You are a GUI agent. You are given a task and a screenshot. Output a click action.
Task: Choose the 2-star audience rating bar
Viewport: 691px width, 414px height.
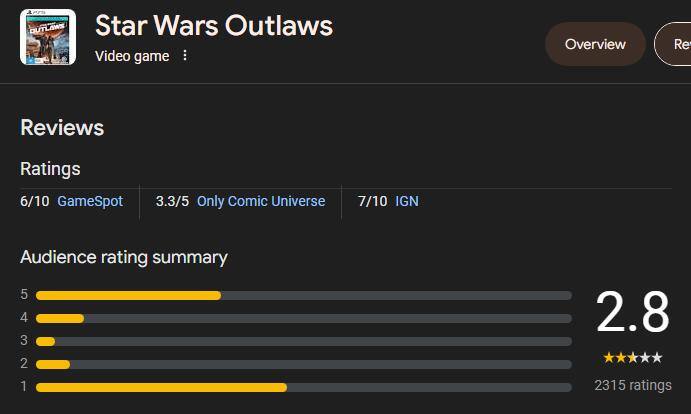click(303, 364)
